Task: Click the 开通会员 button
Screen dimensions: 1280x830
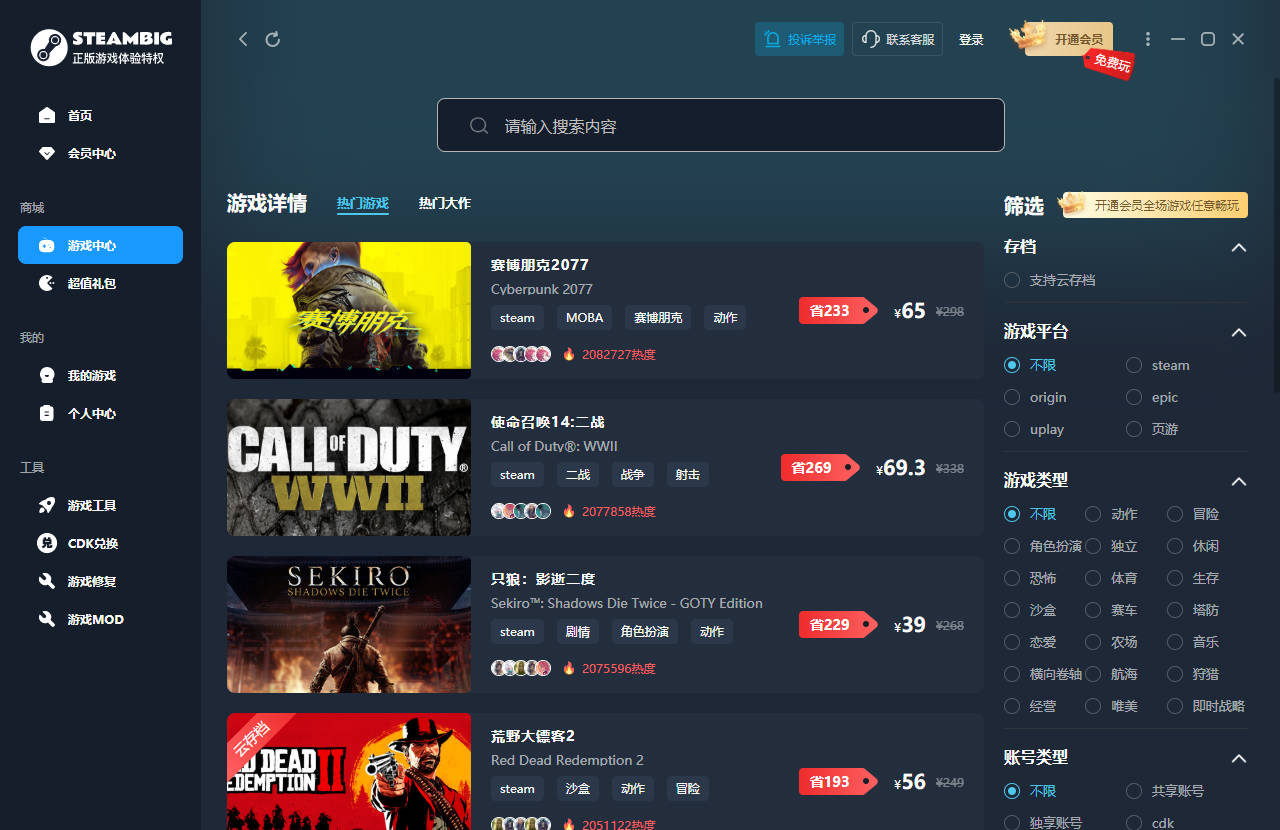Action: coord(1069,40)
